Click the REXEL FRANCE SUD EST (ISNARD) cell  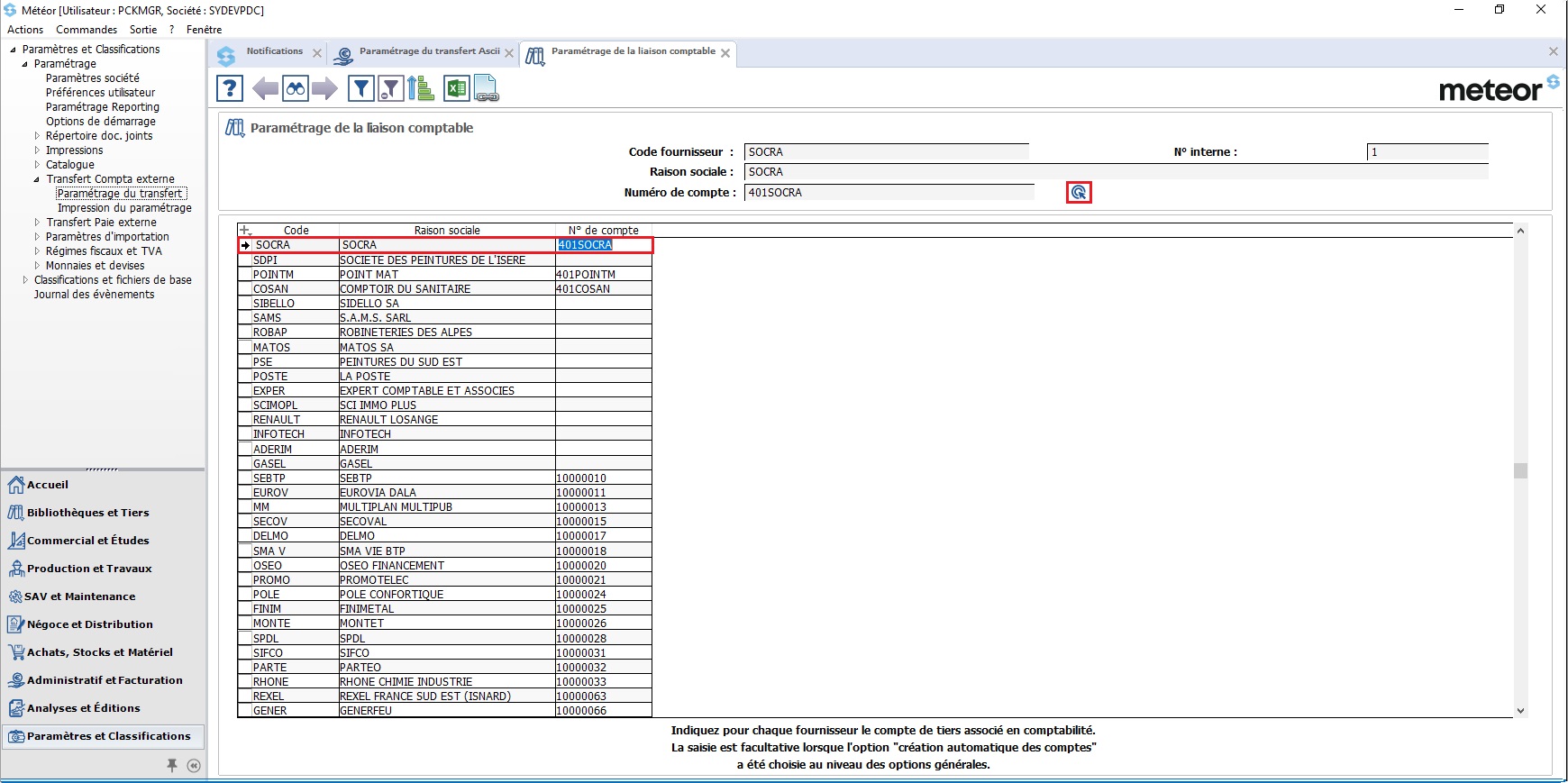(x=447, y=697)
